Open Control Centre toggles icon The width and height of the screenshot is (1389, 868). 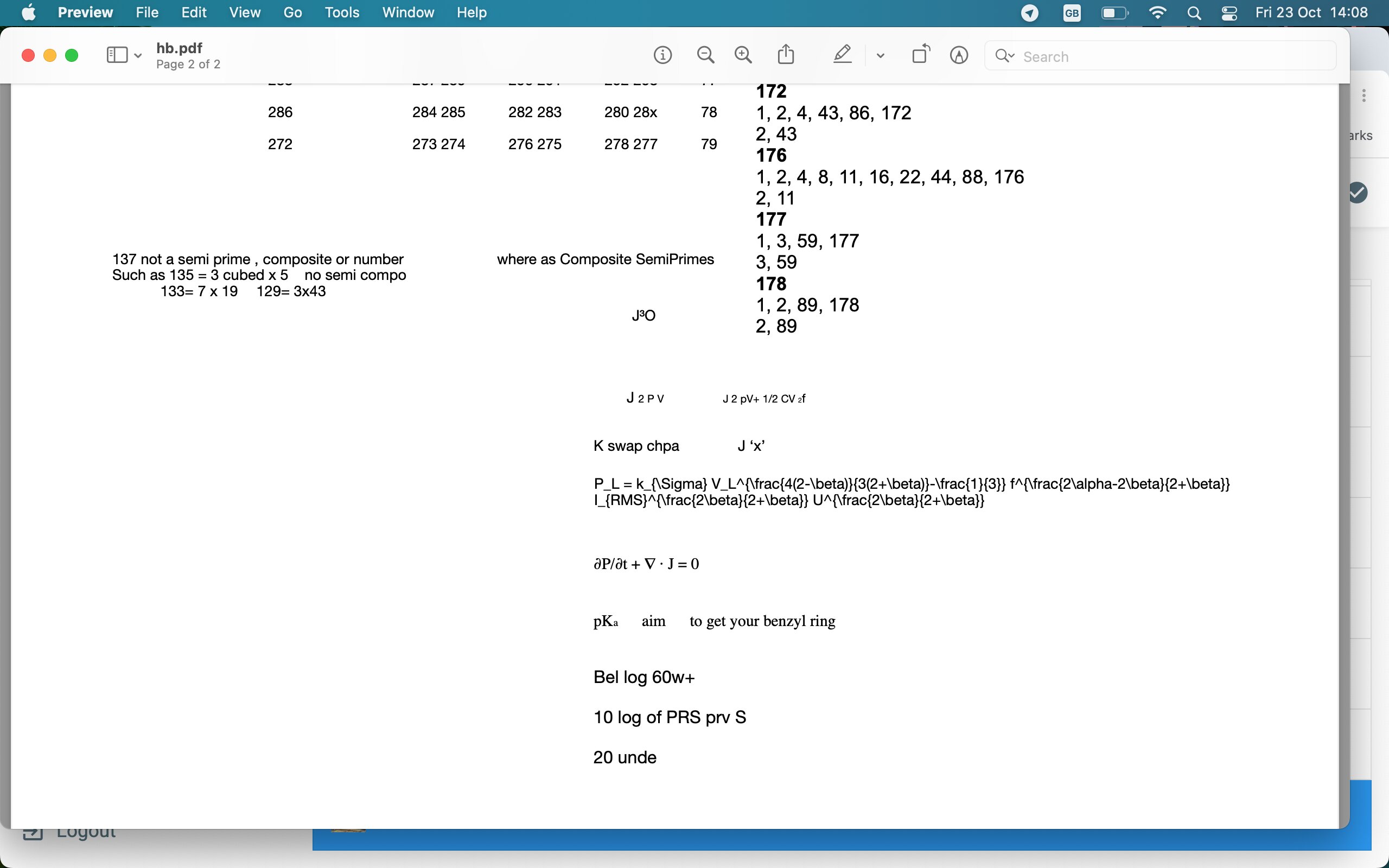click(1229, 12)
